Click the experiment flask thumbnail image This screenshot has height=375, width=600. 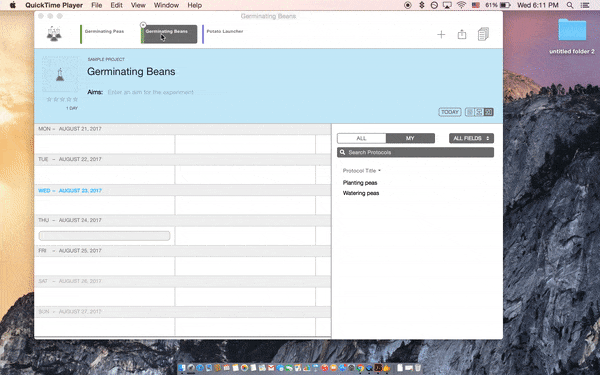coord(60,74)
